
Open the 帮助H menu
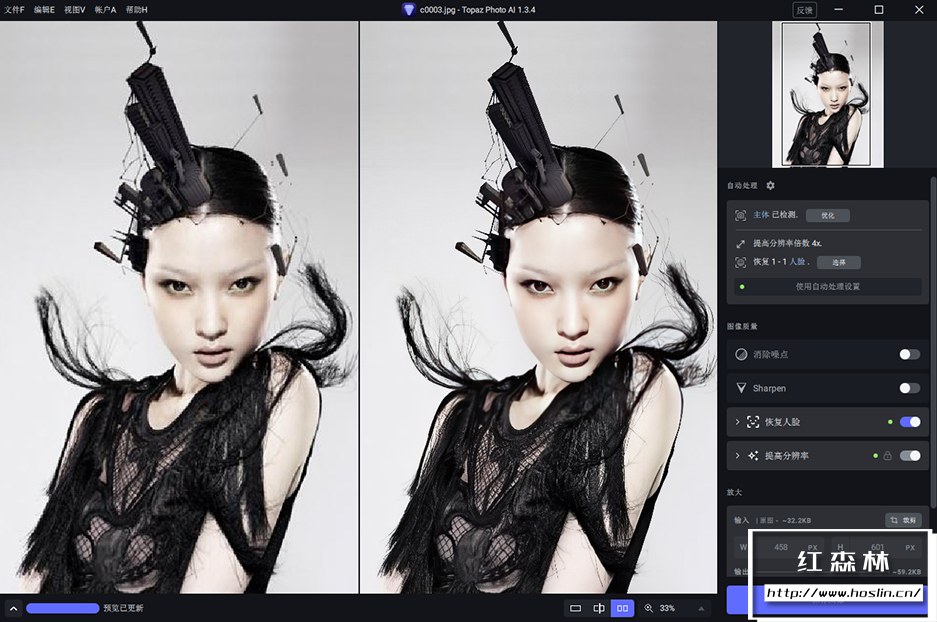tap(136, 10)
